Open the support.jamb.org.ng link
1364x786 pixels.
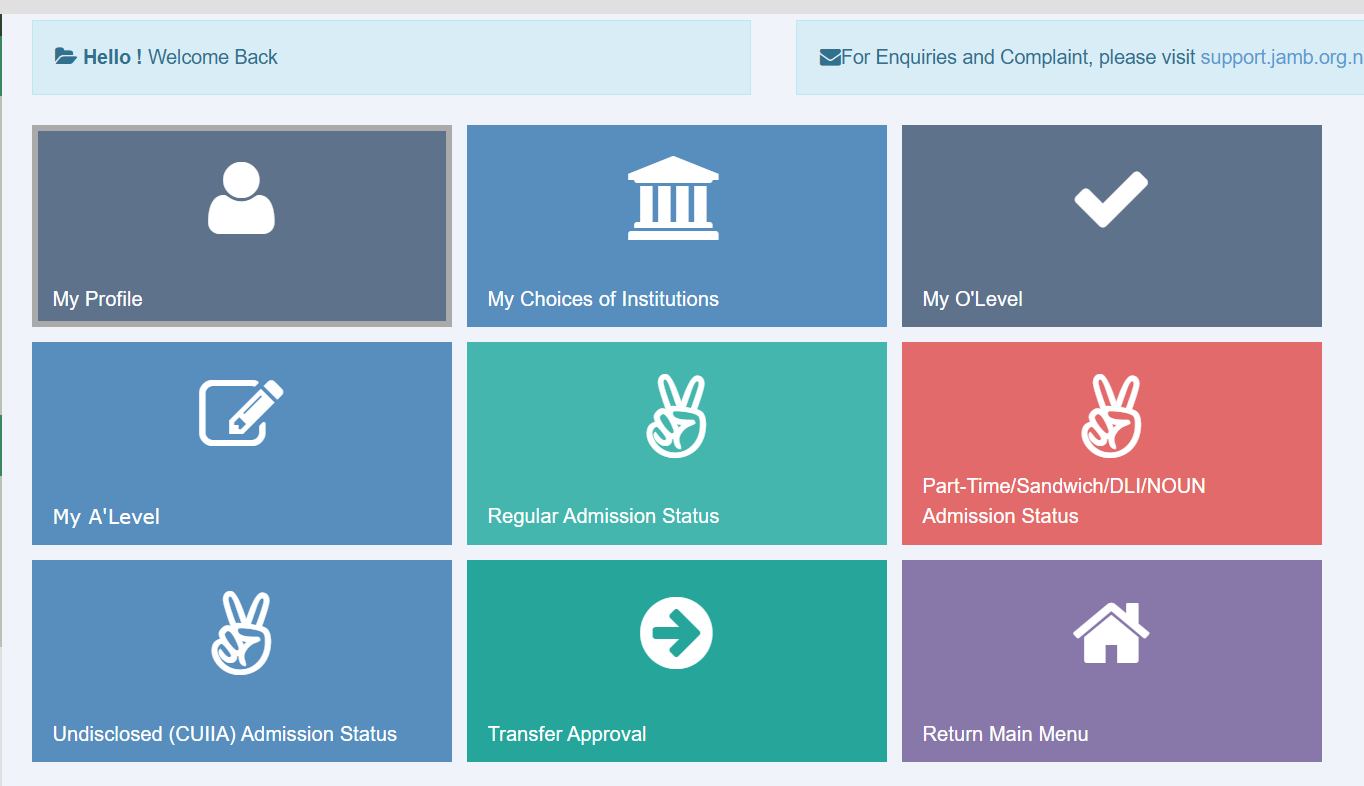click(x=1280, y=57)
